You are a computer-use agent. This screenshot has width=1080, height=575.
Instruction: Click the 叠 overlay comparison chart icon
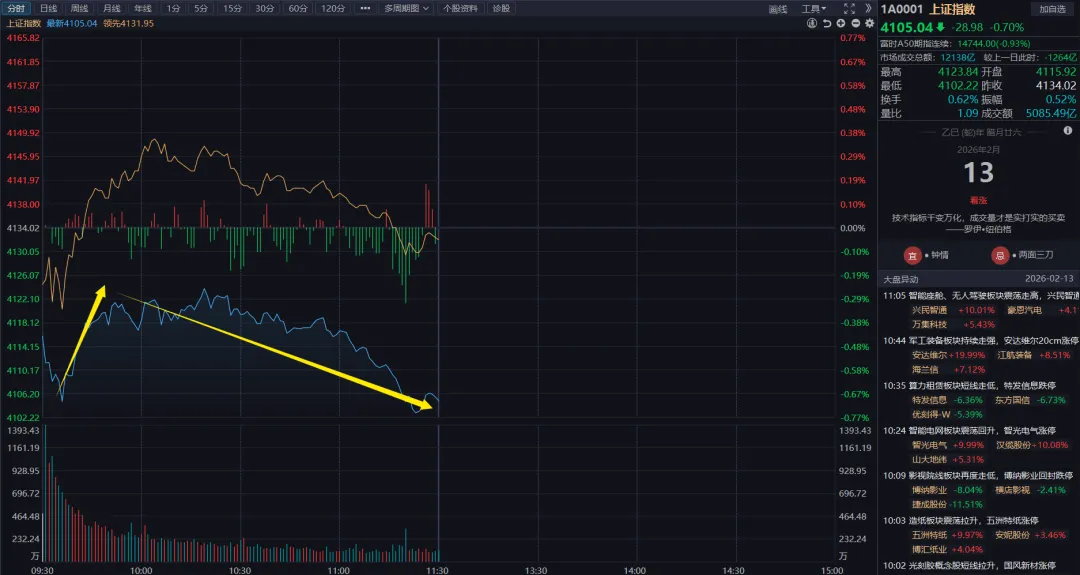click(x=812, y=23)
